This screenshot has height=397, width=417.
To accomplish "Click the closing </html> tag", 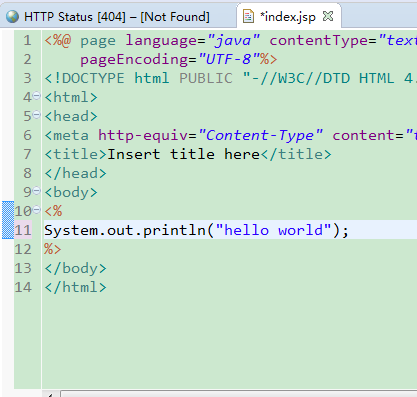I will tap(76, 287).
